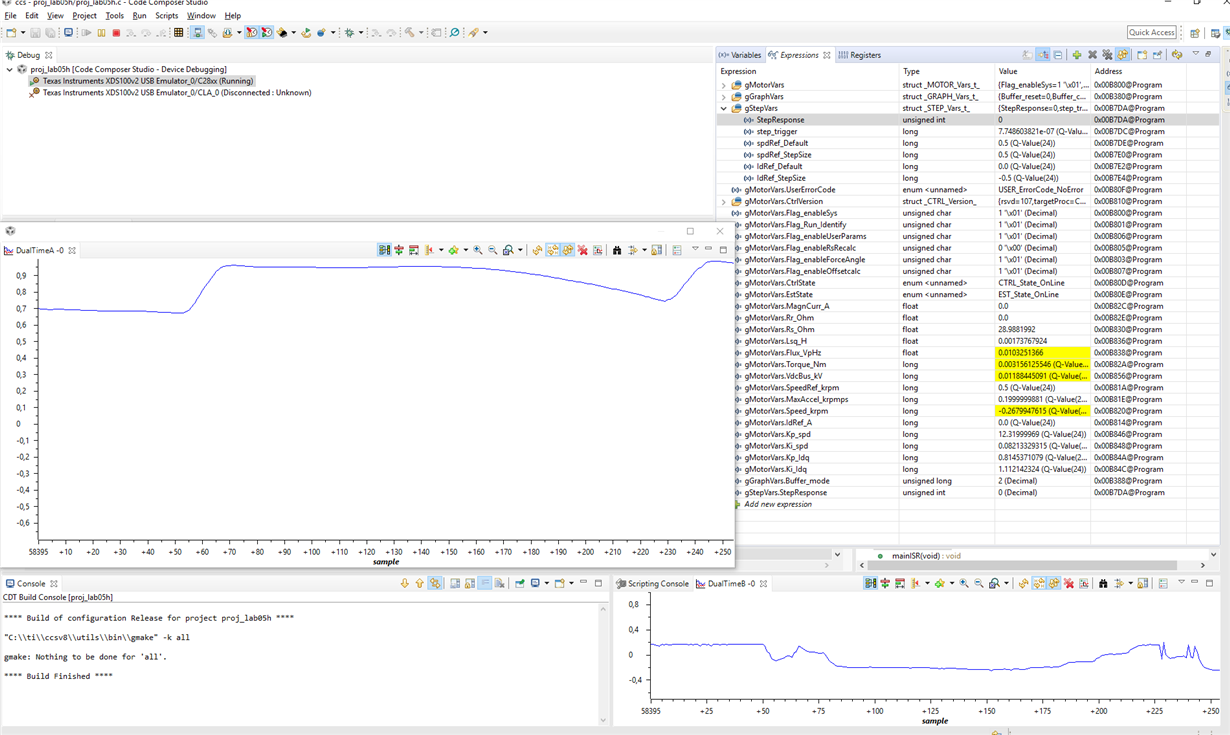Screen dimensions: 1230x735
Task: Open view menu dropdown in DualTimeA toolbar
Action: tap(696, 249)
